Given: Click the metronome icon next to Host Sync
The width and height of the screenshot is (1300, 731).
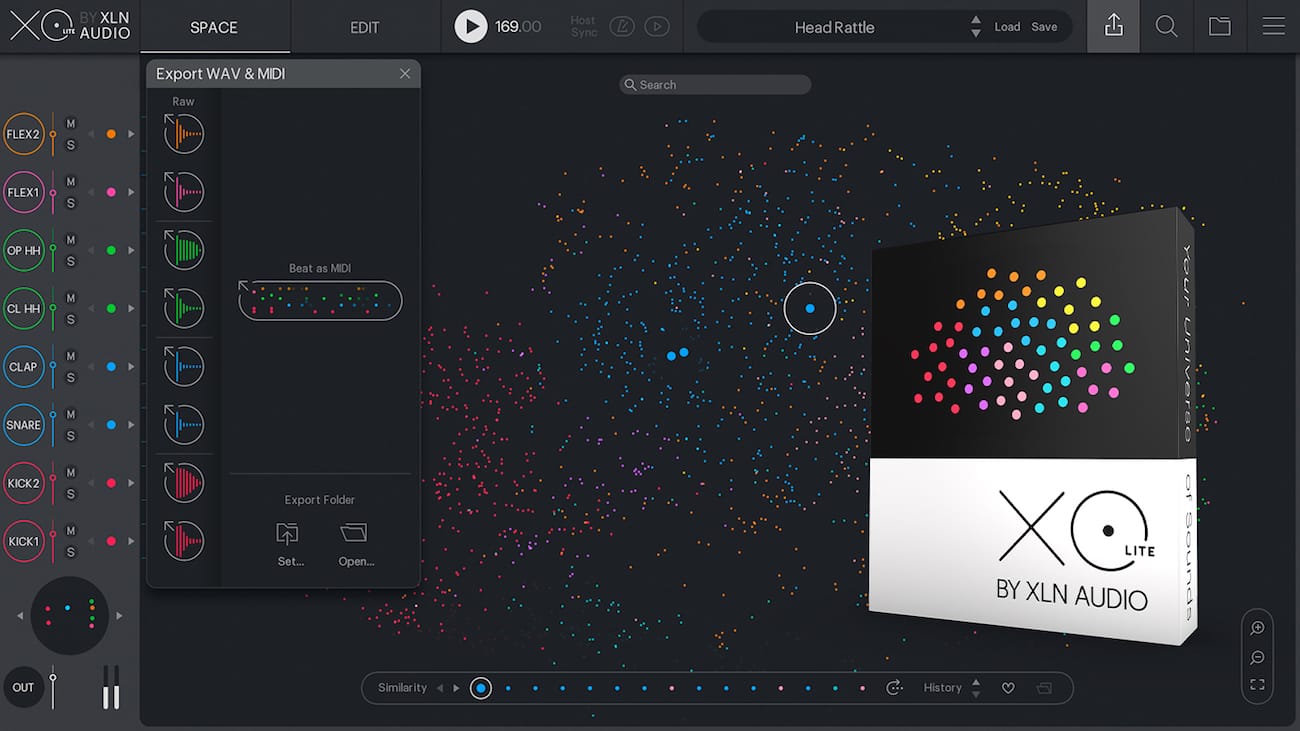Looking at the screenshot, I should click(x=622, y=27).
